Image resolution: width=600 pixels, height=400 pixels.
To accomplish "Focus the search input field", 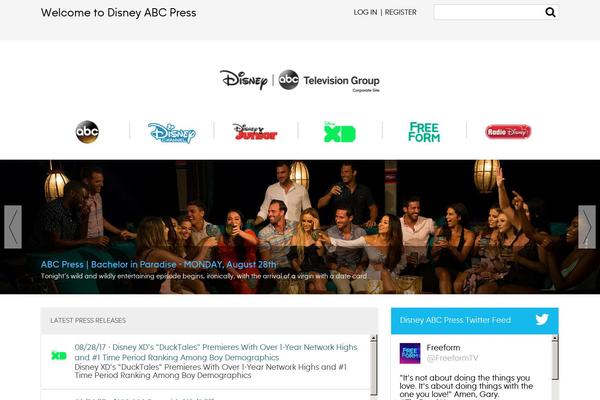I will click(x=489, y=12).
